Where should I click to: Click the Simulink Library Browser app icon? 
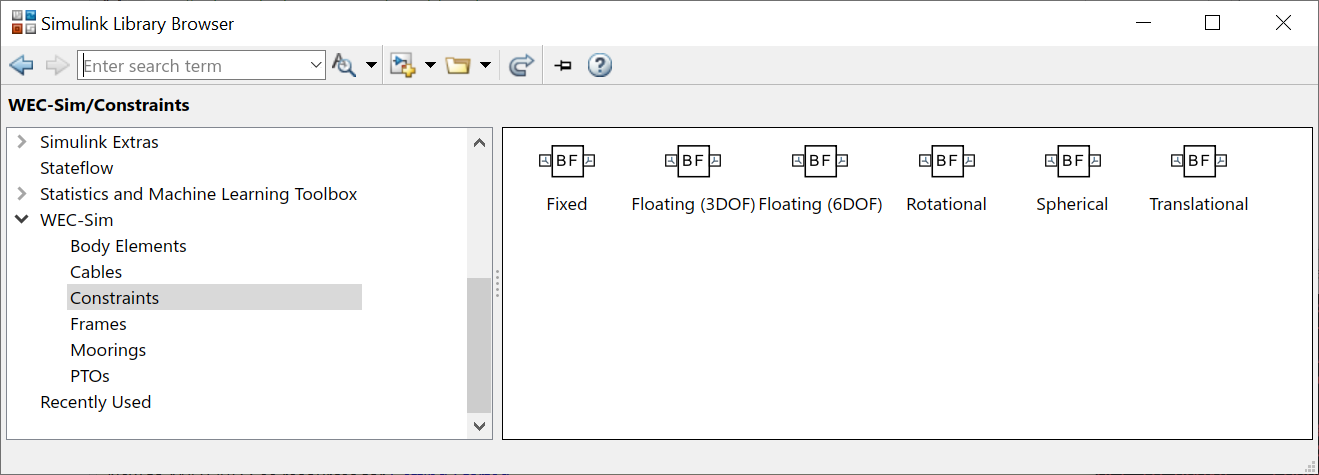click(23, 22)
